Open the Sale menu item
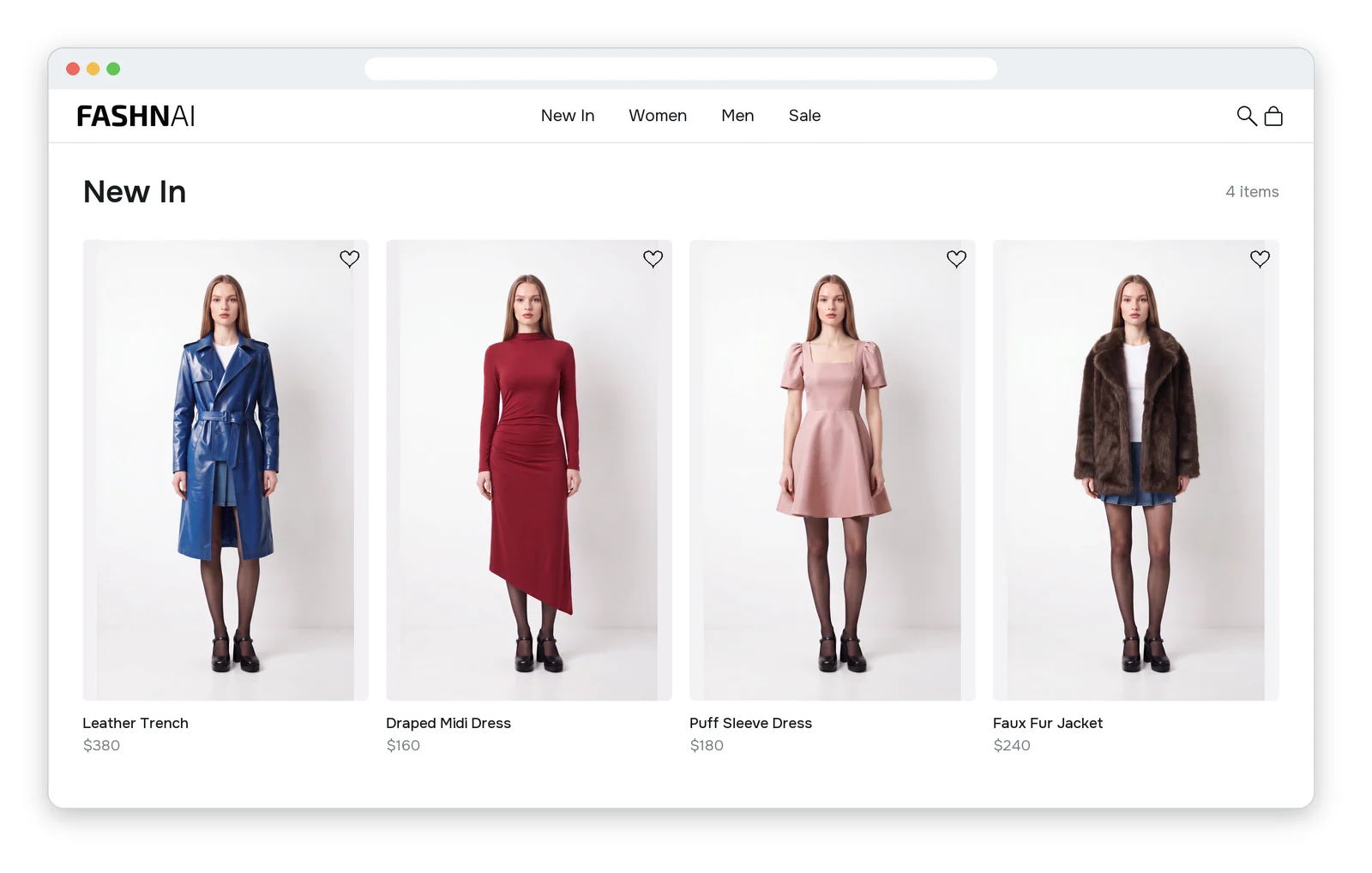1372x873 pixels. tap(804, 116)
